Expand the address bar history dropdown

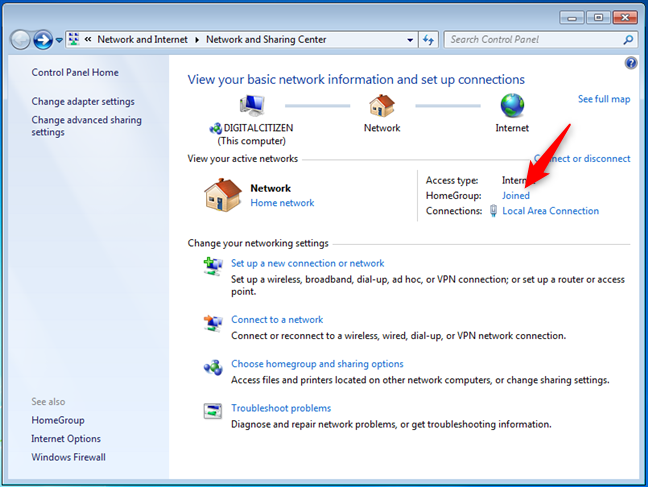pos(410,40)
